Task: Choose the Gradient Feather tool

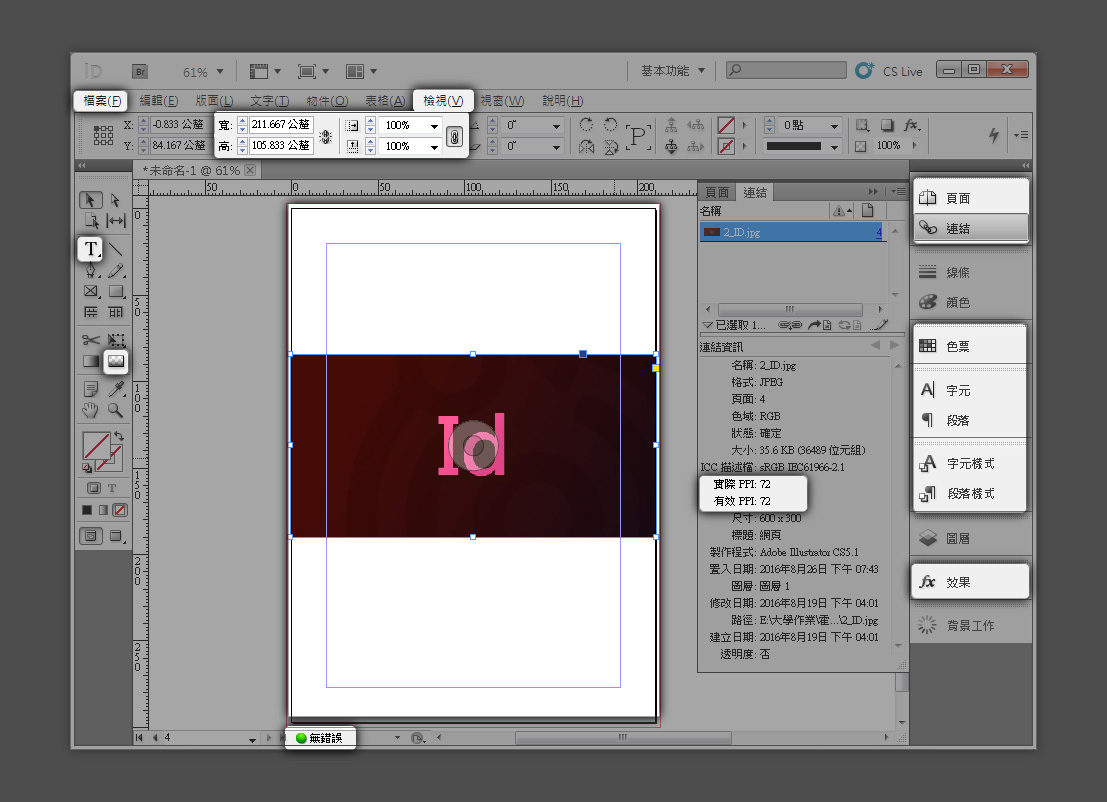Action: click(x=116, y=361)
